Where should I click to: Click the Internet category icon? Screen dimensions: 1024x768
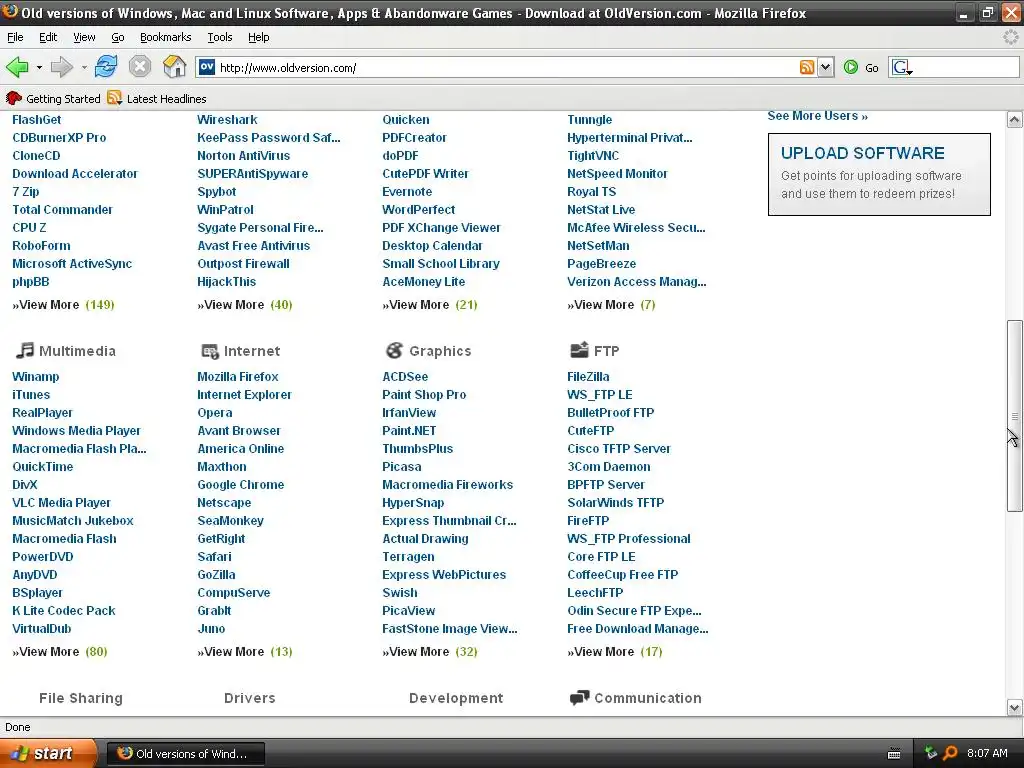[210, 351]
